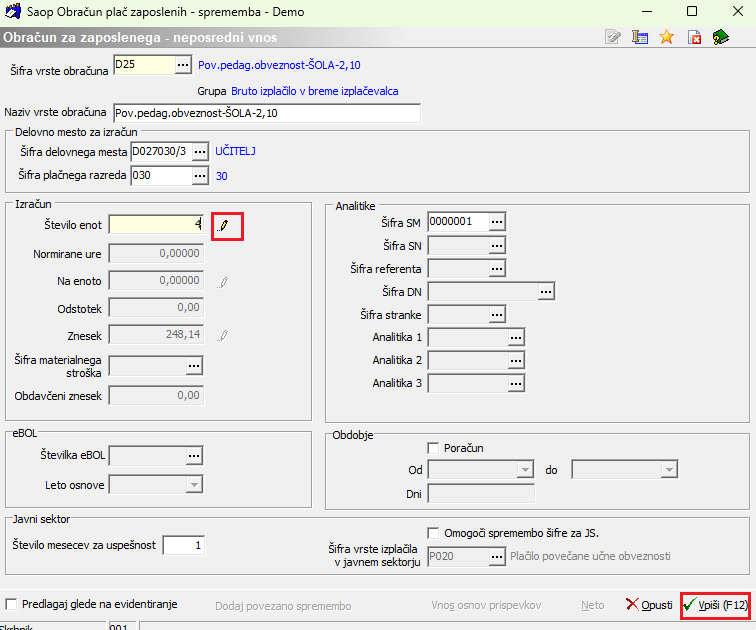Open lookup for Šifra SM

pyautogui.click(x=497, y=222)
